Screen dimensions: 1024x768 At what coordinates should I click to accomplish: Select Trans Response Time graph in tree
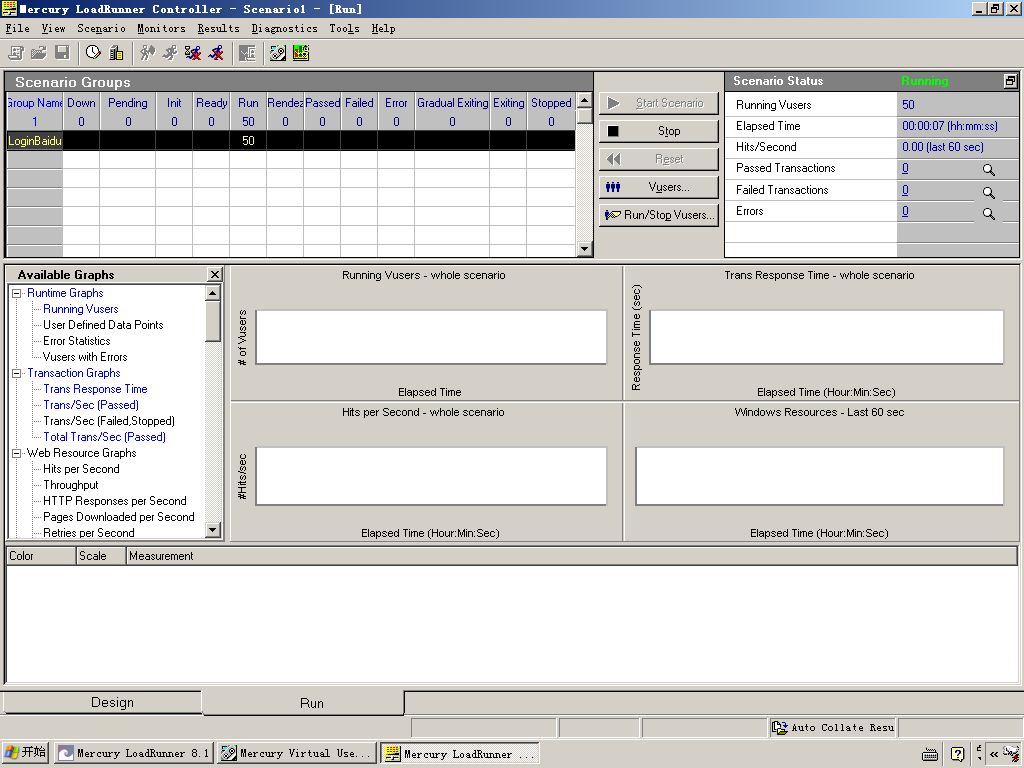95,389
